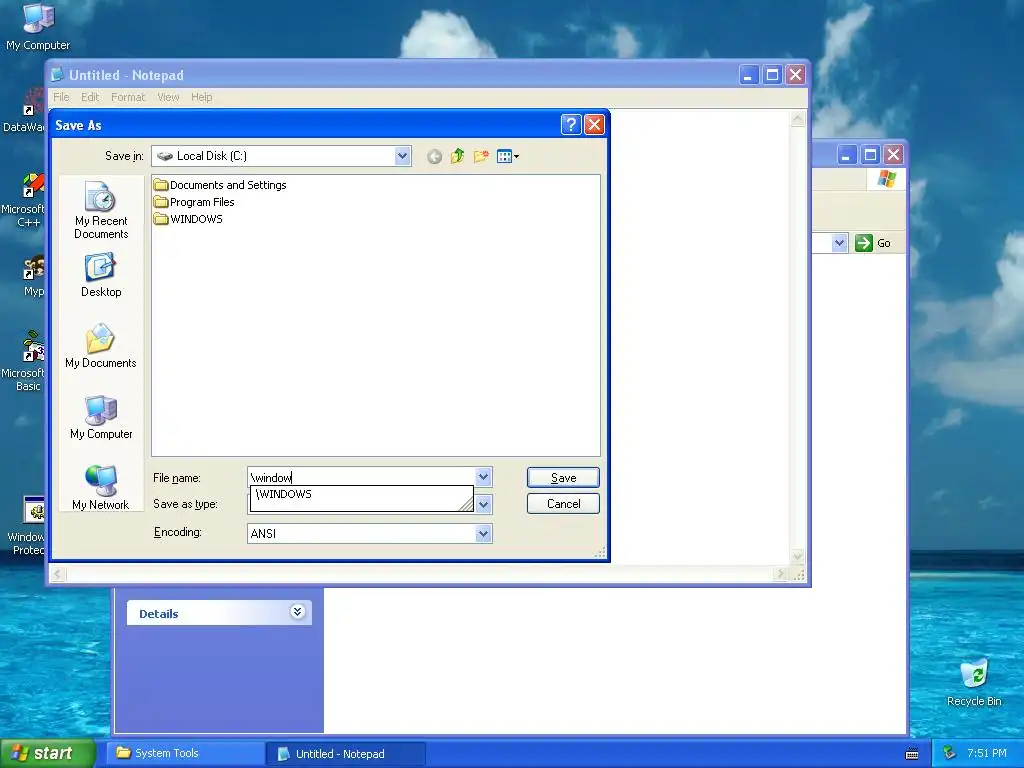The image size is (1024, 768).
Task: Open My Network in places bar
Action: coord(101,488)
